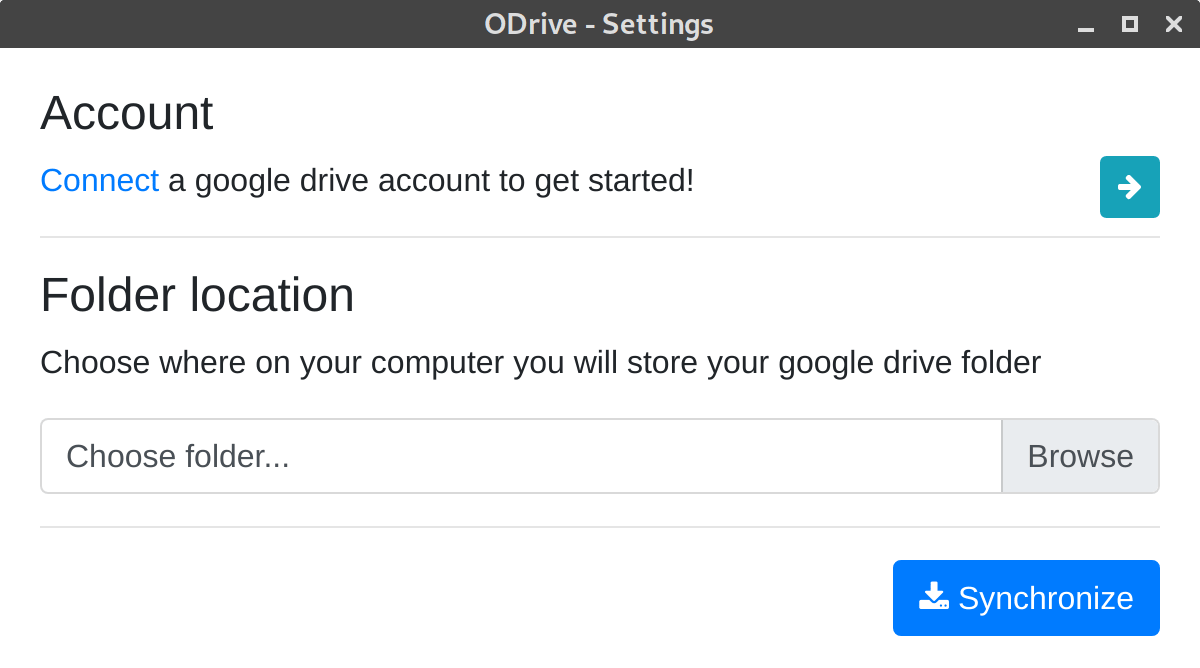The image size is (1200, 668).
Task: Click the 'Choose folder...' placeholder text
Action: click(x=178, y=456)
